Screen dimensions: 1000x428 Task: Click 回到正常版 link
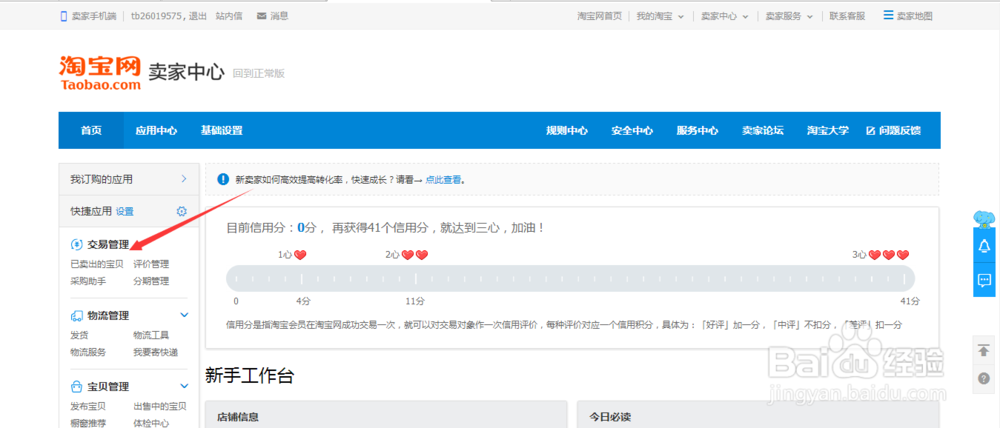point(259,73)
